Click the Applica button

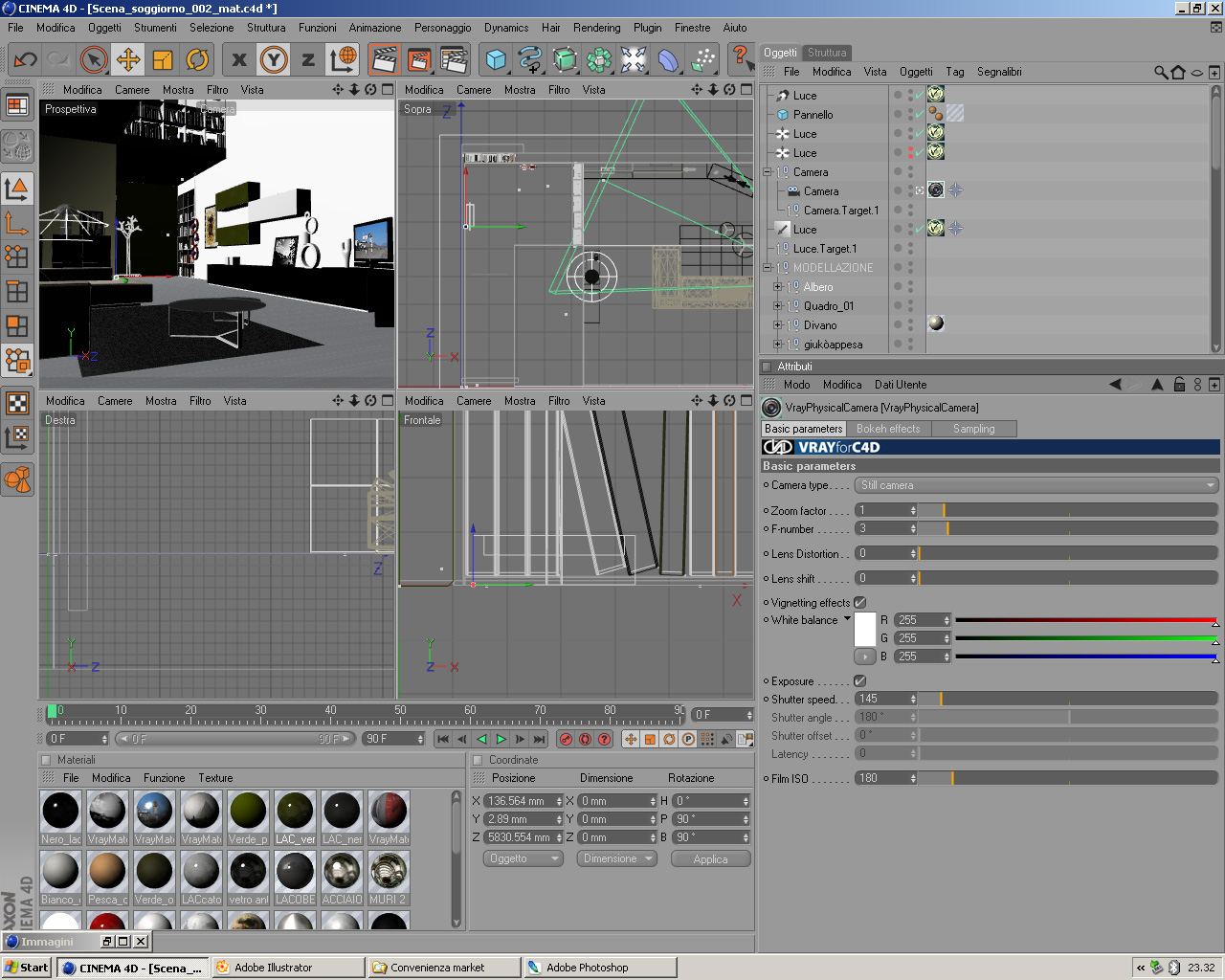point(710,859)
